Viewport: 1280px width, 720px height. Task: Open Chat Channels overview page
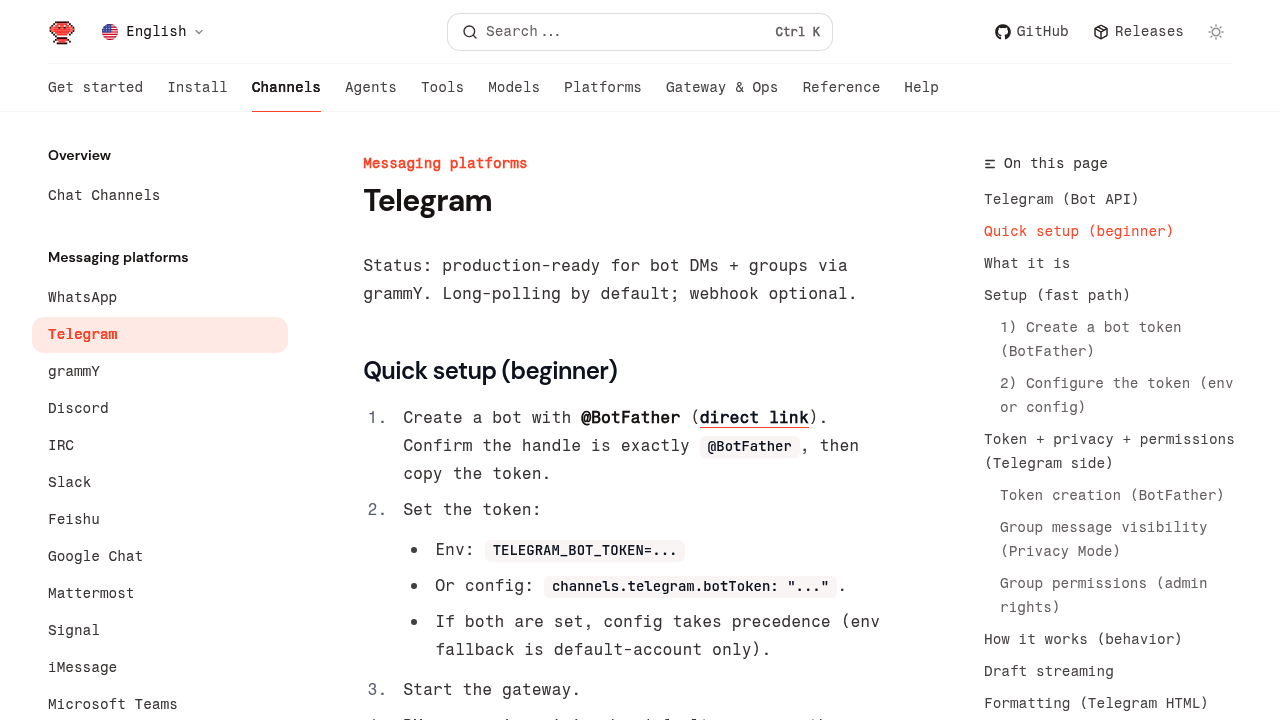(x=104, y=196)
